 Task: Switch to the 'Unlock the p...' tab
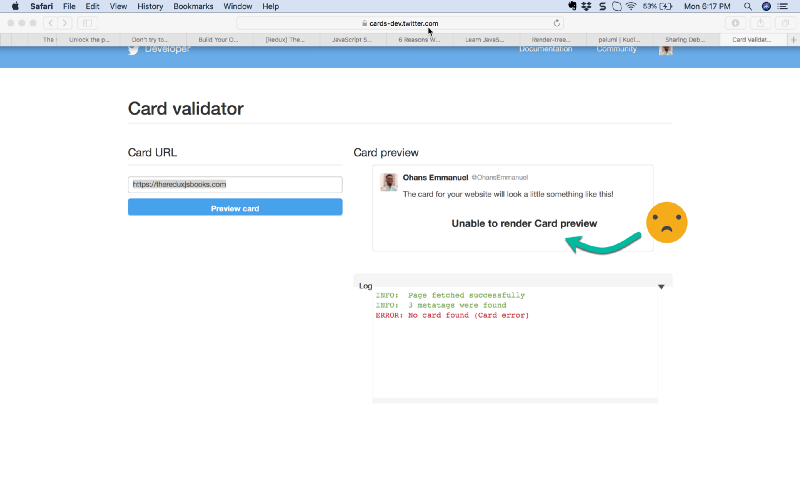89,40
